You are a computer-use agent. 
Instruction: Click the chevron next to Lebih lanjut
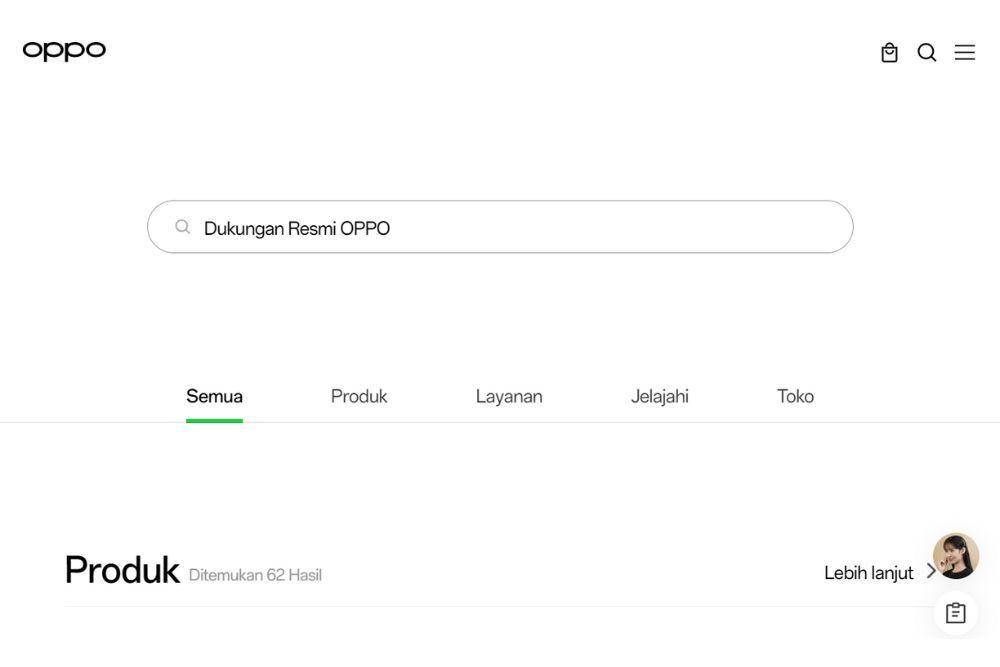coord(930,571)
